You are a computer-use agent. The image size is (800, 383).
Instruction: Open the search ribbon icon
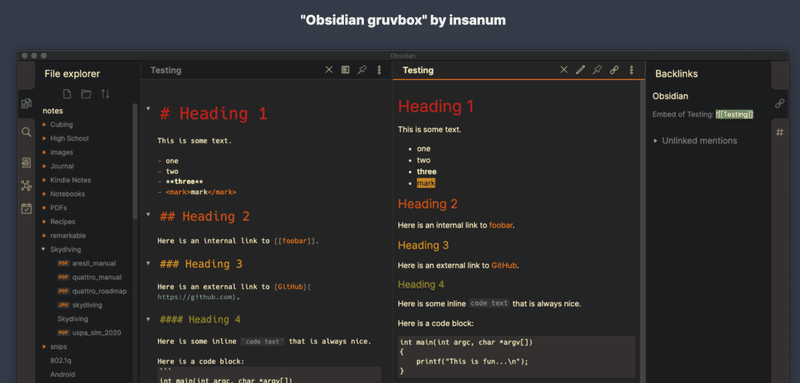27,133
